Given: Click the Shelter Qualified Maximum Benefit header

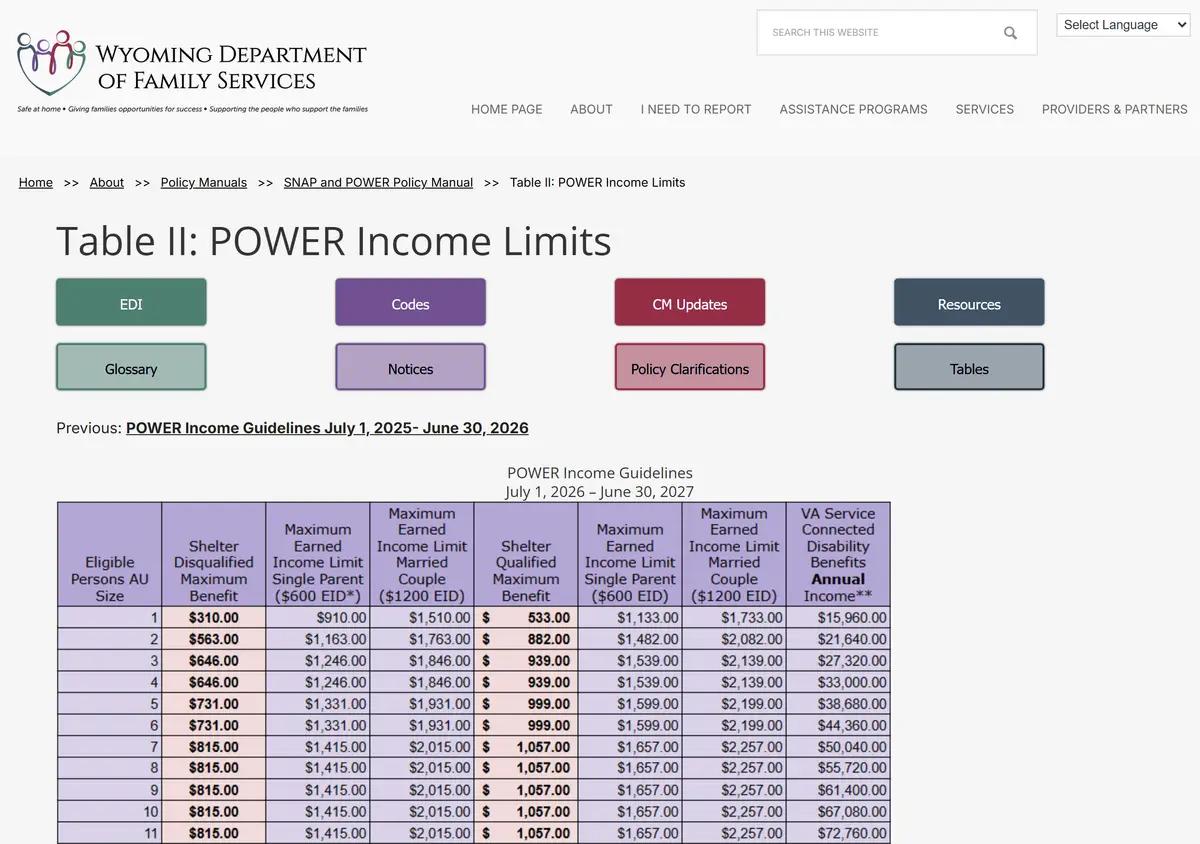Looking at the screenshot, I should (x=526, y=554).
